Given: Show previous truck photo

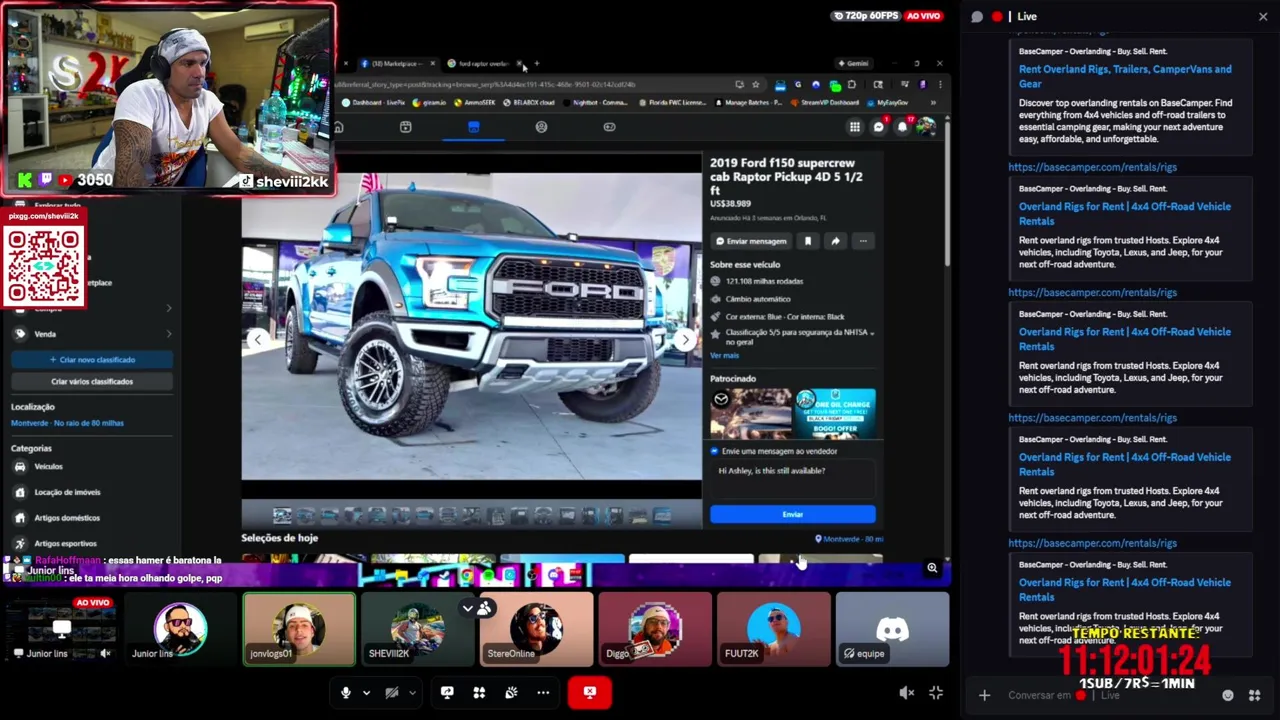Looking at the screenshot, I should (258, 340).
